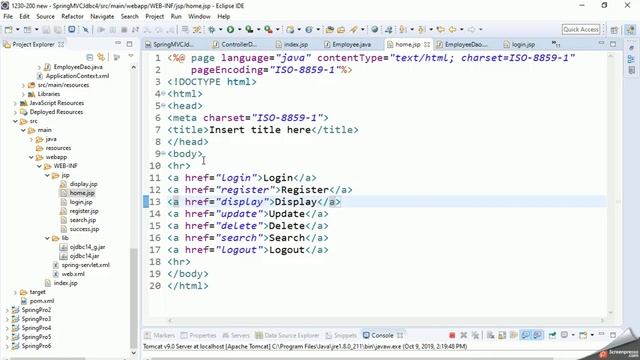Collapse the webapp folder
Image resolution: width=640 pixels, height=360 pixels.
(31, 157)
